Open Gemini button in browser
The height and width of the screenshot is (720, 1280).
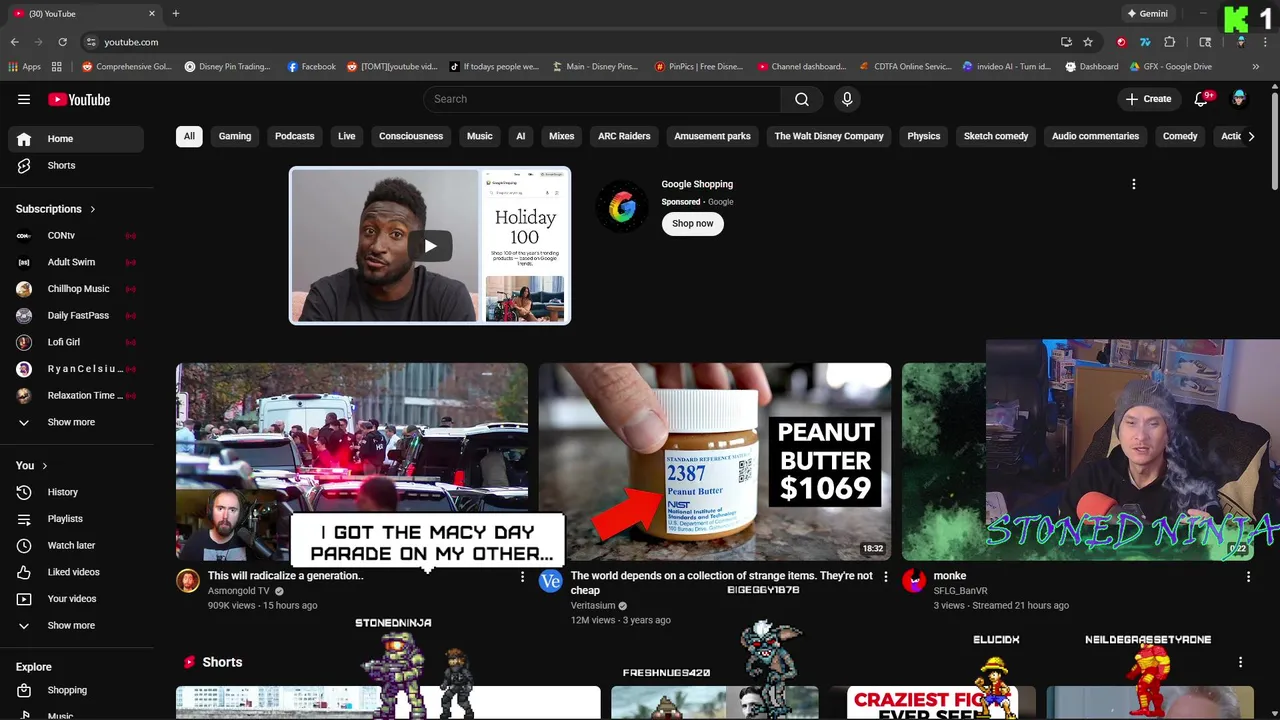click(1147, 14)
